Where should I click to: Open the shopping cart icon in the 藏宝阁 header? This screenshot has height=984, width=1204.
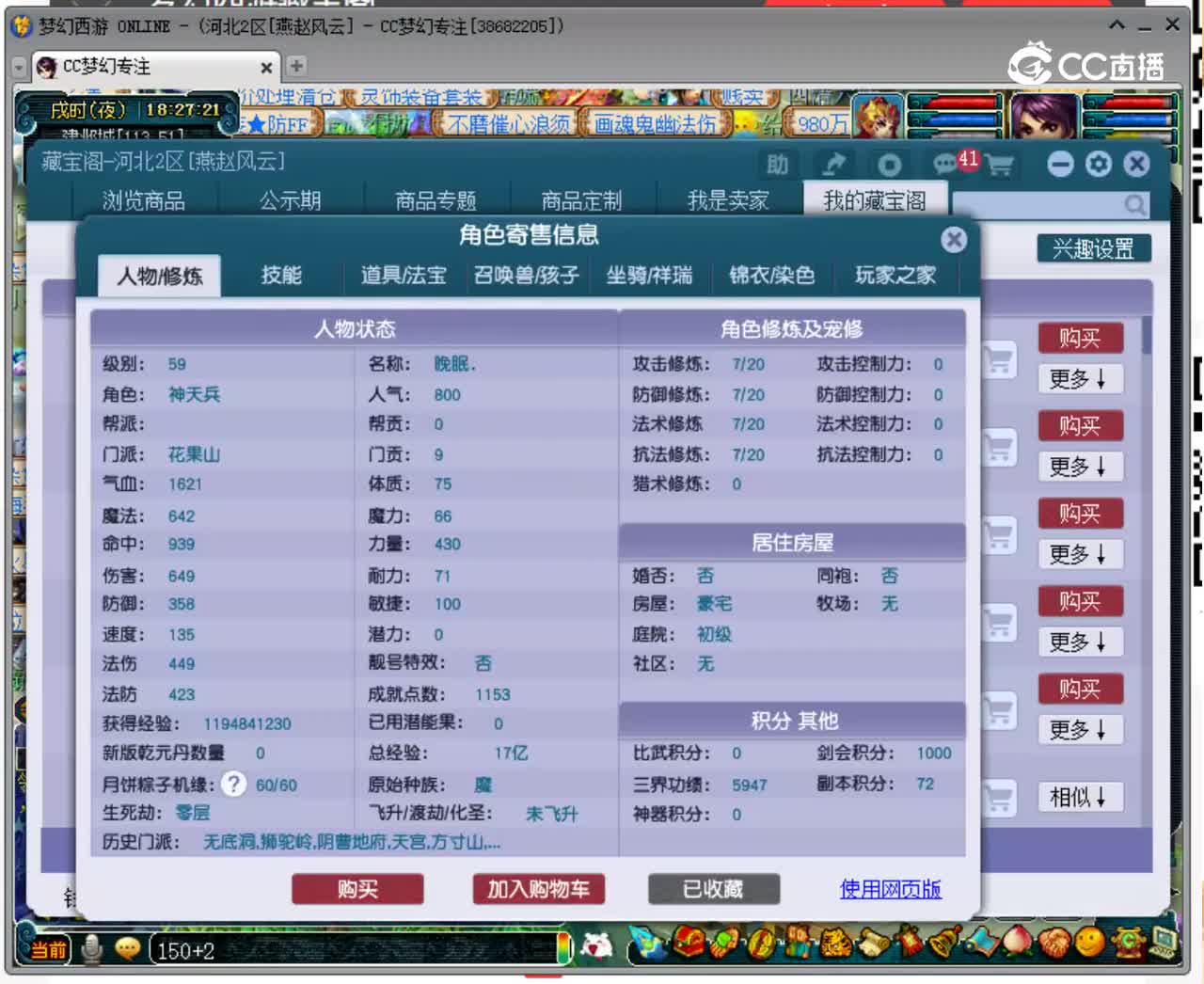1000,167
